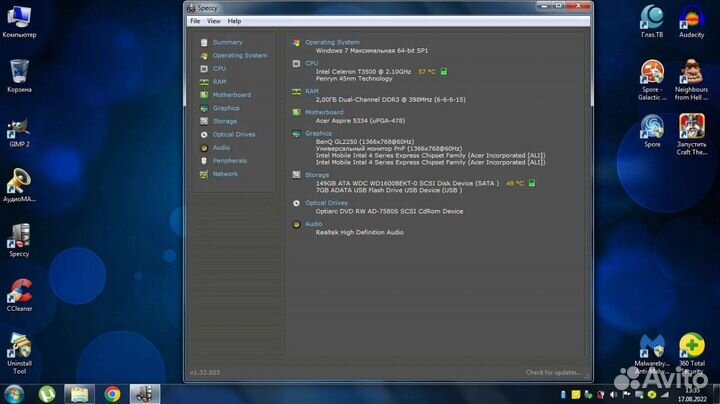The image size is (720, 404).
Task: Open the Windows Start button
Action: click(14, 394)
